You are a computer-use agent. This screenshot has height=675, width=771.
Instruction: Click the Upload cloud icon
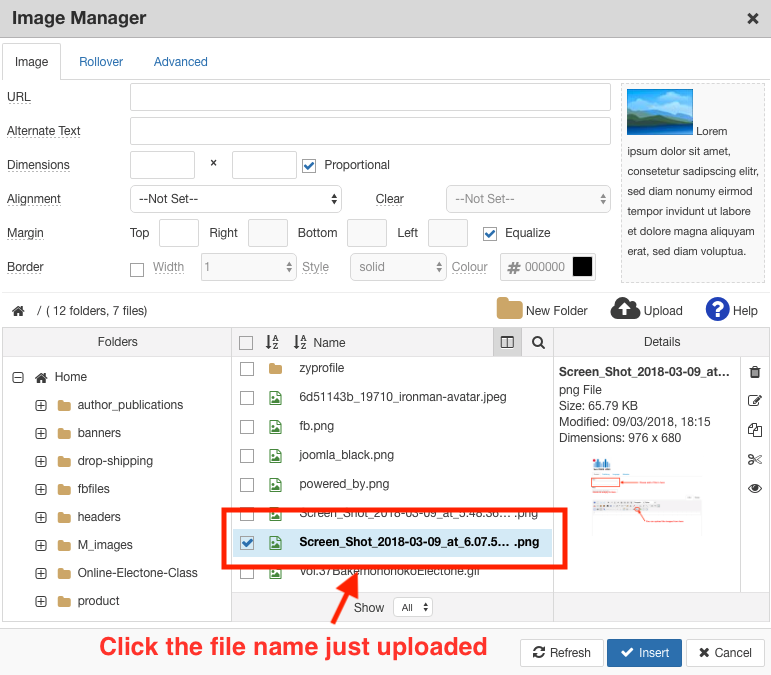click(625, 309)
